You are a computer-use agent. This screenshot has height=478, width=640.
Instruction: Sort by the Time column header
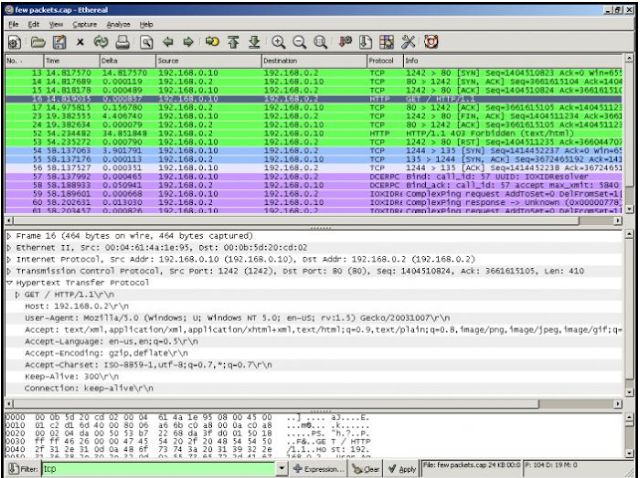(71, 61)
